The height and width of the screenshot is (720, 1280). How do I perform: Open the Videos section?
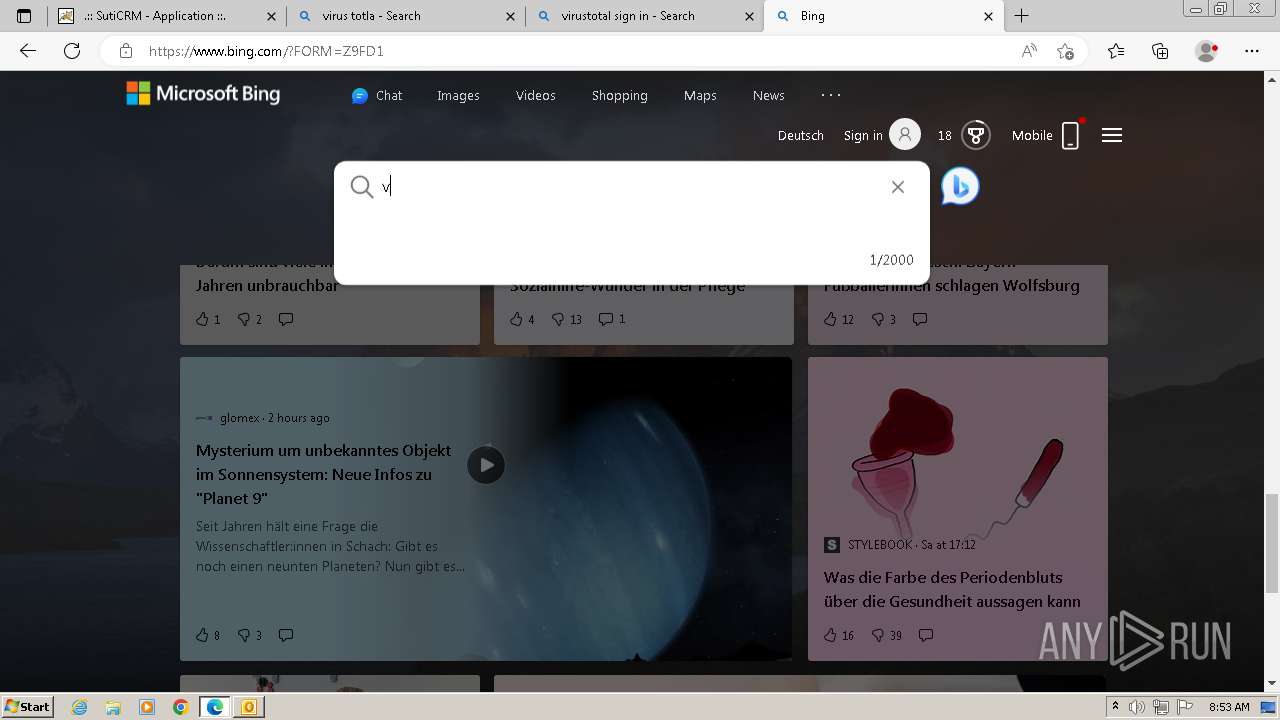tap(535, 95)
